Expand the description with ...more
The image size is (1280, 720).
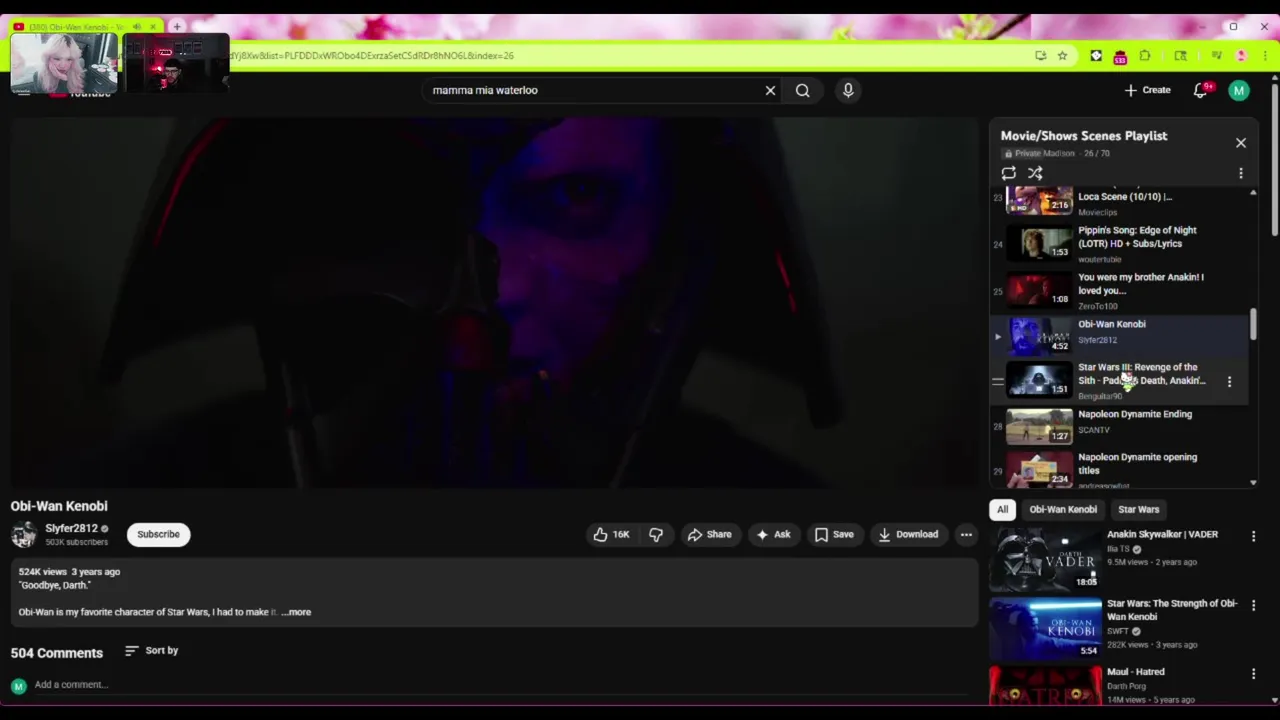coord(296,612)
